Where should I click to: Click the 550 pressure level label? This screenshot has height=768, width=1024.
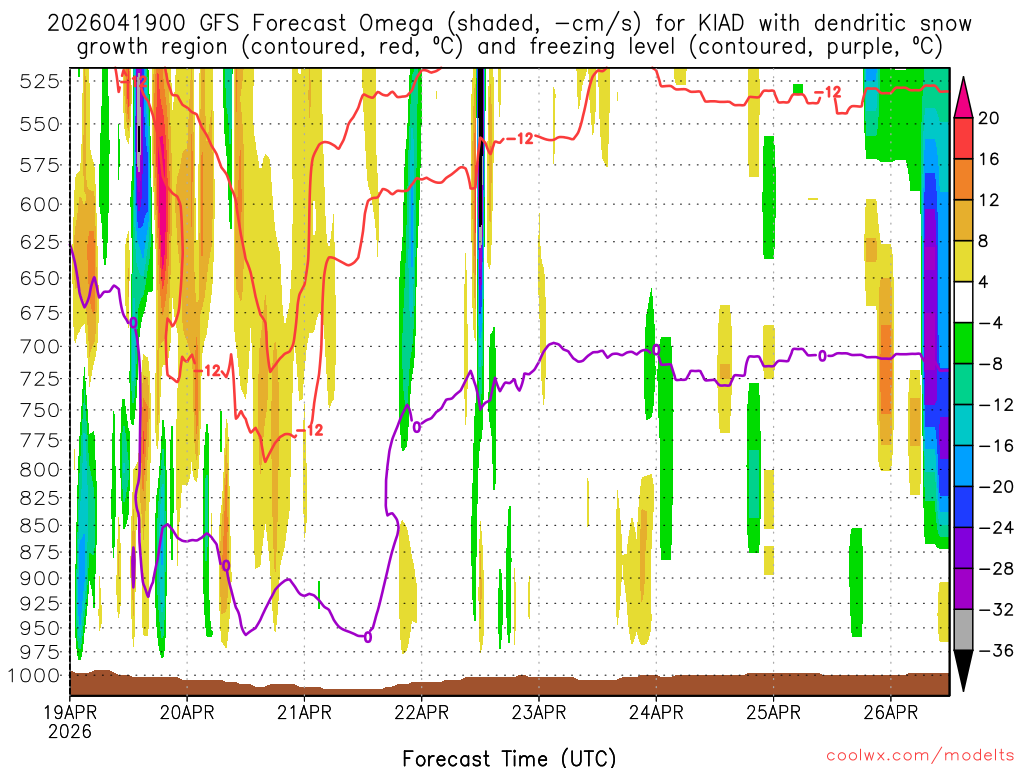click(x=39, y=124)
